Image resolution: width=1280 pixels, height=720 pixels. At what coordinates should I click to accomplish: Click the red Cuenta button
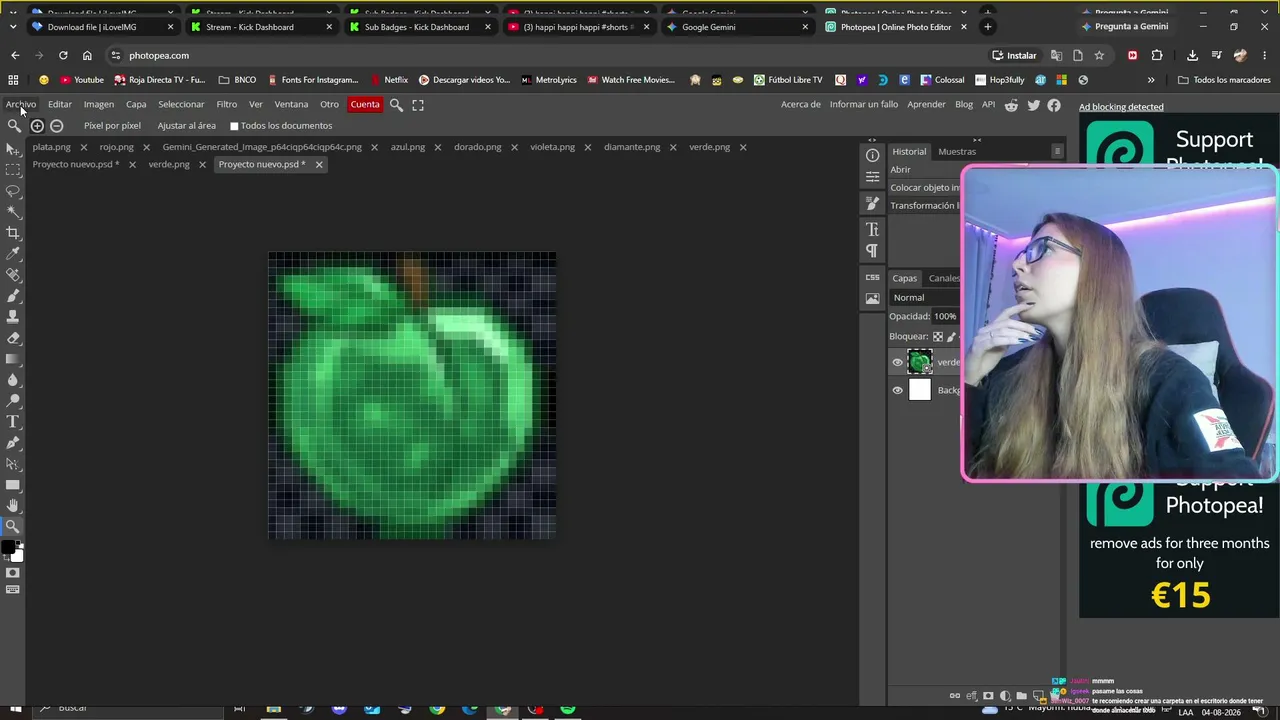tap(365, 104)
